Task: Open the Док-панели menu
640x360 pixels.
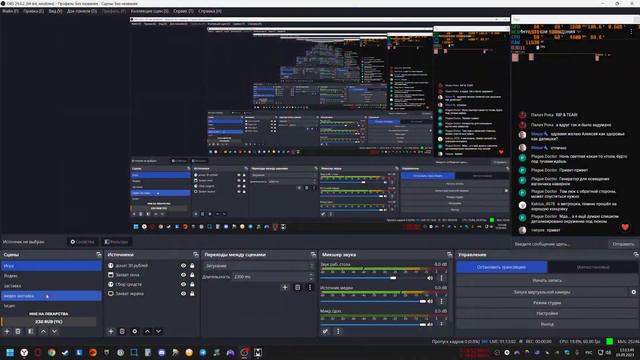Action: 82,11
